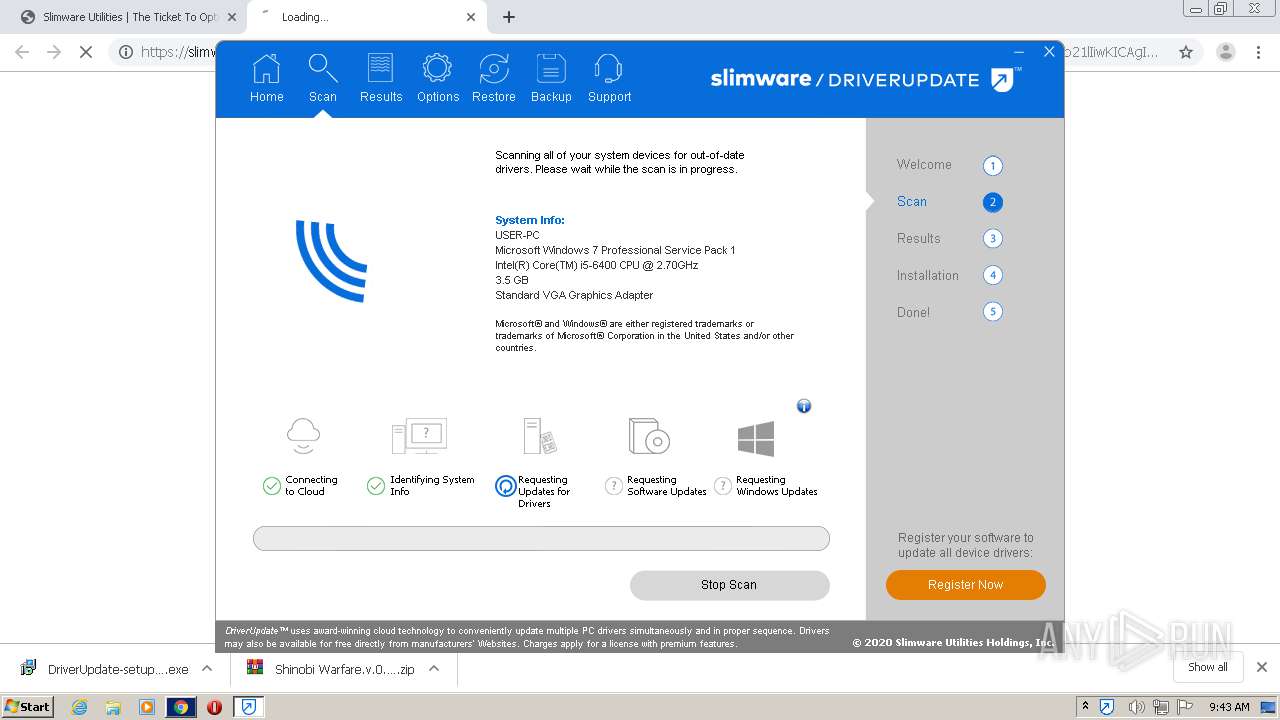This screenshot has height=720, width=1280.
Task: Expand DriverUpdate-setup exe download options
Action: [x=207, y=669]
